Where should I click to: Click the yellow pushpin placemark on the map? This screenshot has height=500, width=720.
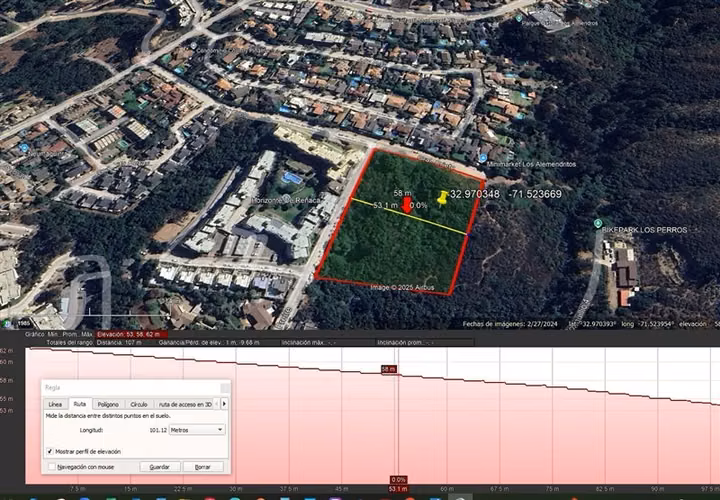point(442,197)
